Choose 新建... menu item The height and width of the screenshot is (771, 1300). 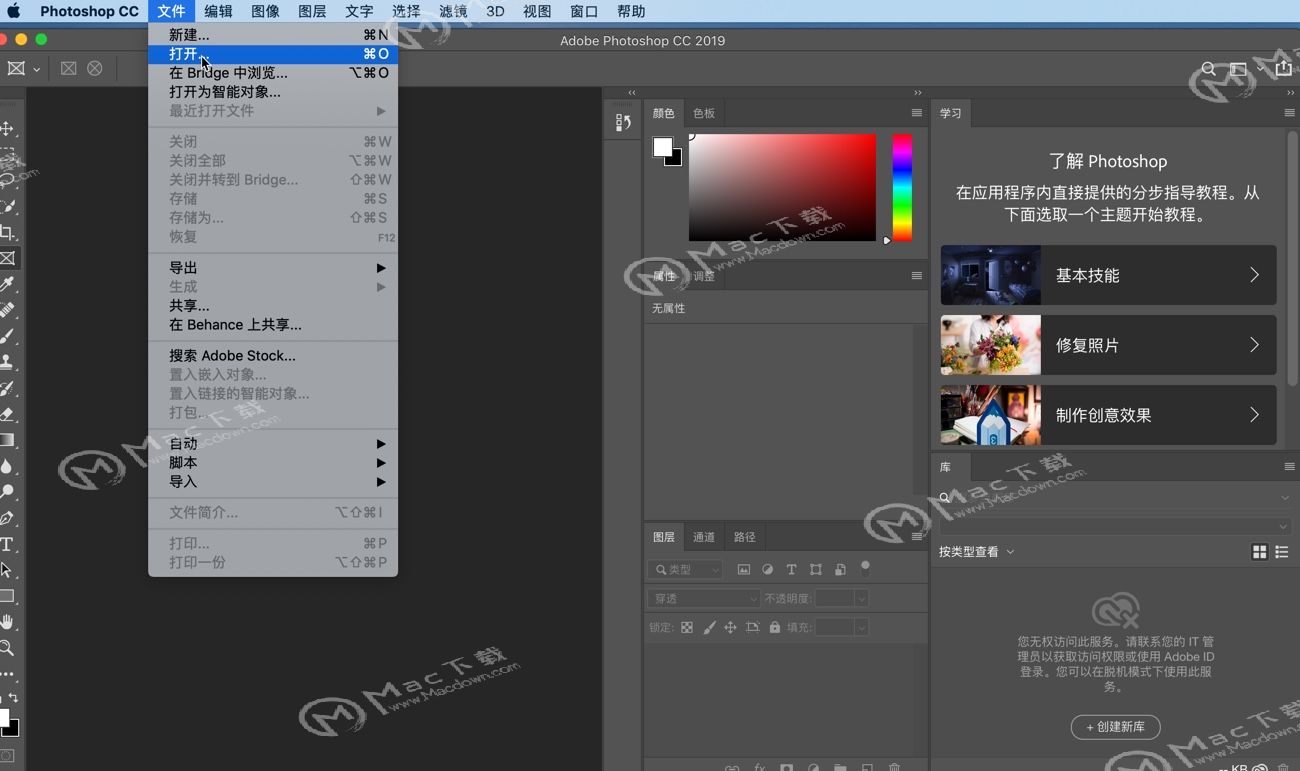(x=273, y=35)
